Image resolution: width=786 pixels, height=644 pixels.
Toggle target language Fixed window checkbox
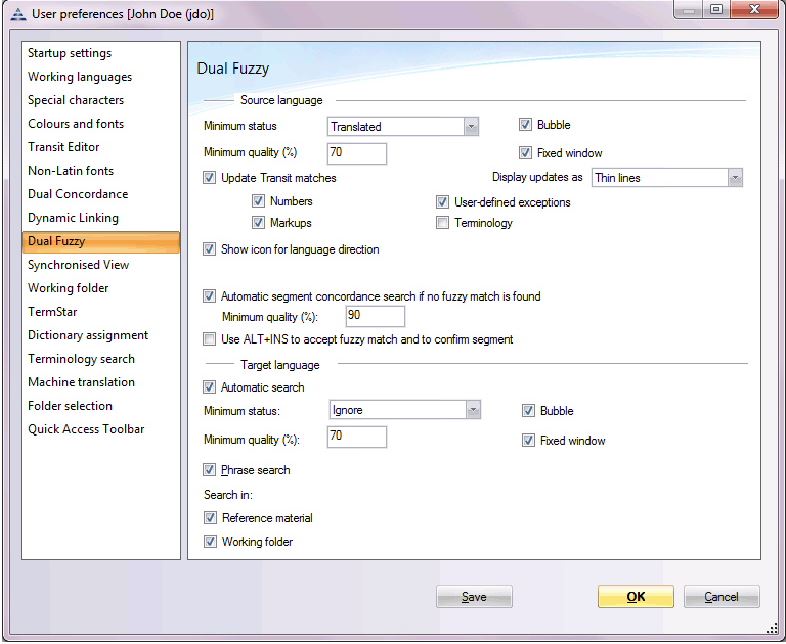coord(528,441)
